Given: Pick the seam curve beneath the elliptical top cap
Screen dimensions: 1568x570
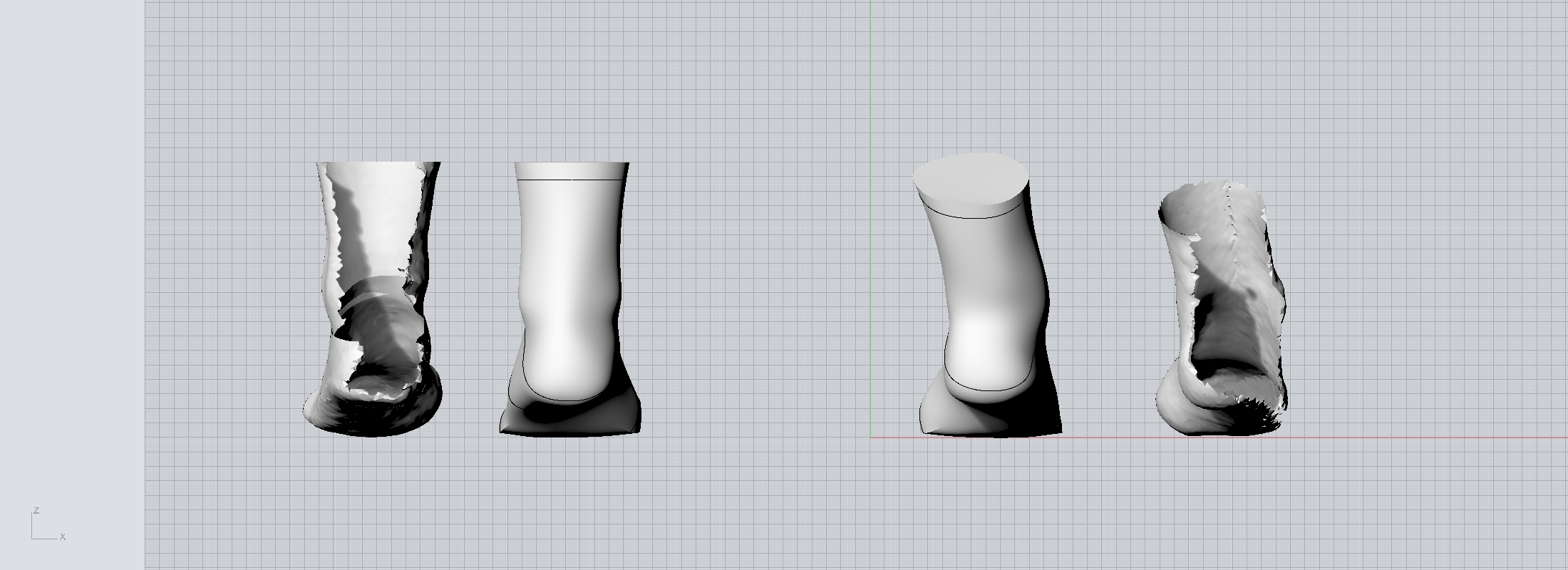Looking at the screenshot, I should tap(971, 216).
